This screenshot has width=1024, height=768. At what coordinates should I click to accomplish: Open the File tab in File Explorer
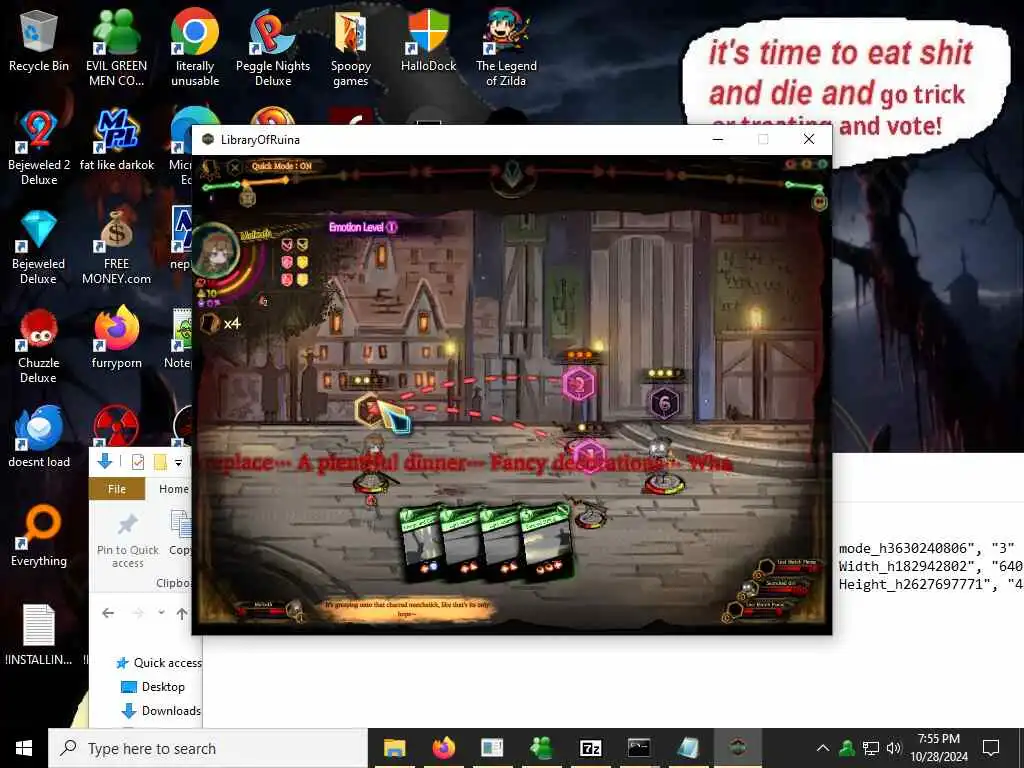point(117,488)
